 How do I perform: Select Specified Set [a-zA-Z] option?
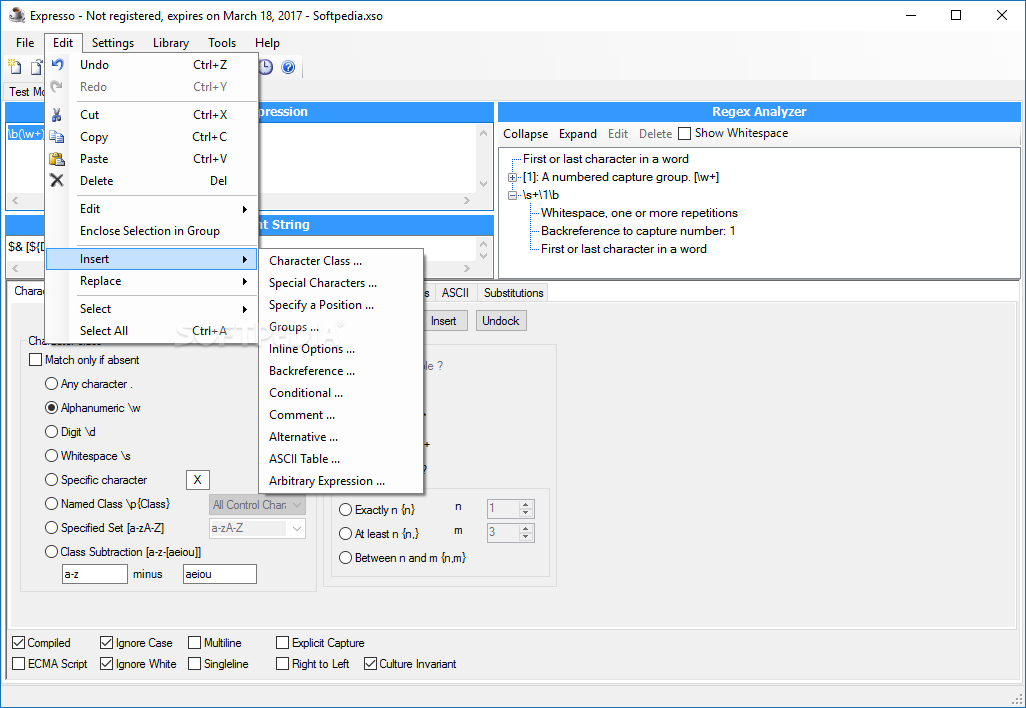coord(51,527)
